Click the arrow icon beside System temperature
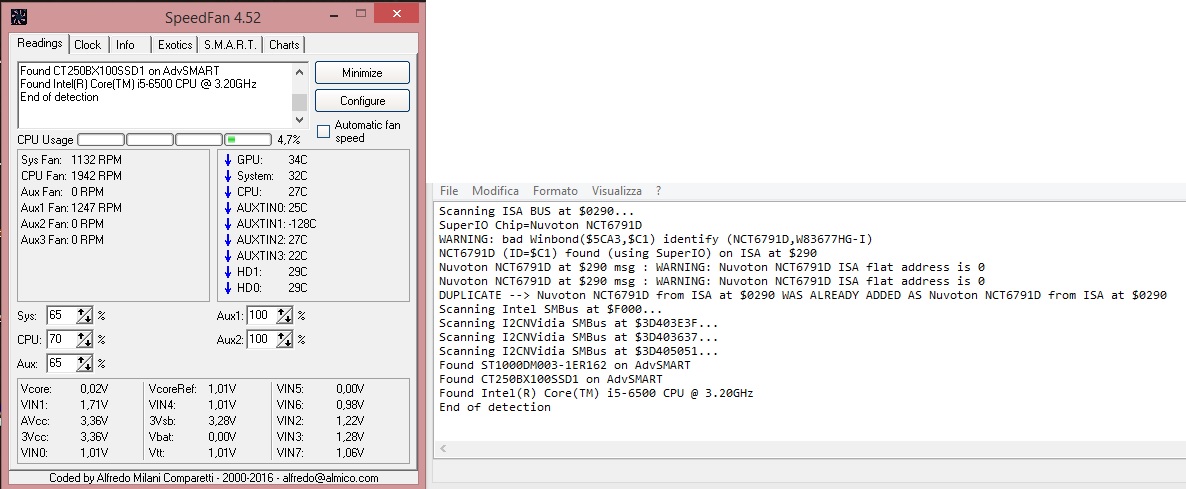The image size is (1186, 489). tap(228, 176)
